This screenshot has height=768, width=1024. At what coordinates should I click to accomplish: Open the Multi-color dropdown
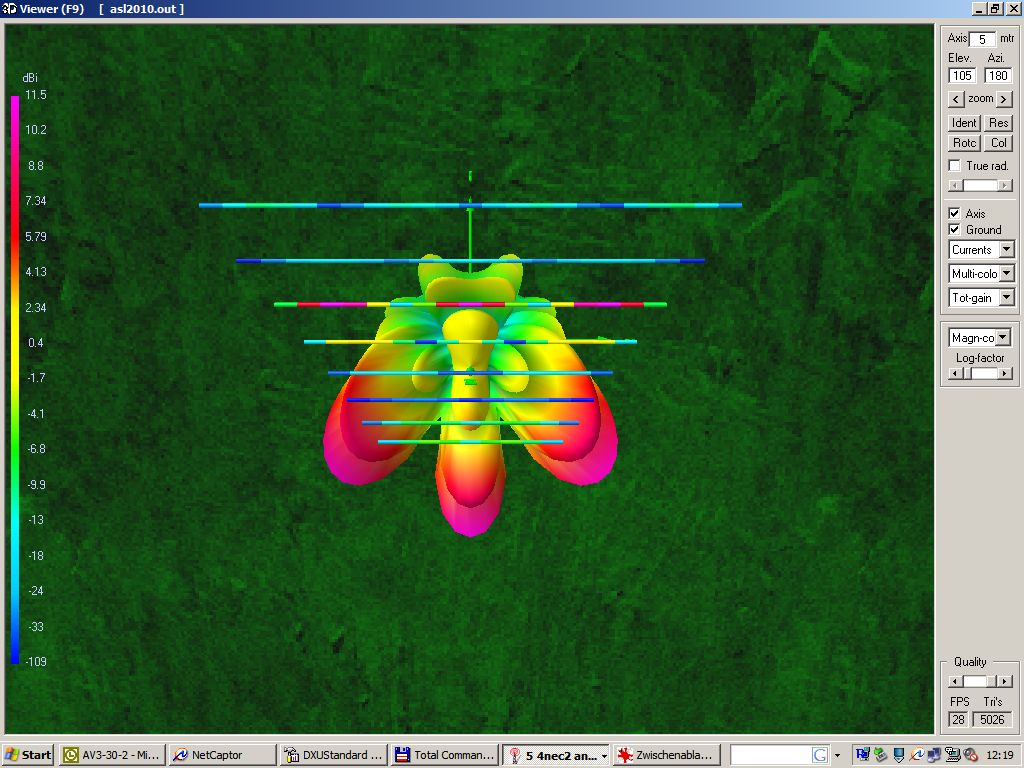click(1006, 274)
